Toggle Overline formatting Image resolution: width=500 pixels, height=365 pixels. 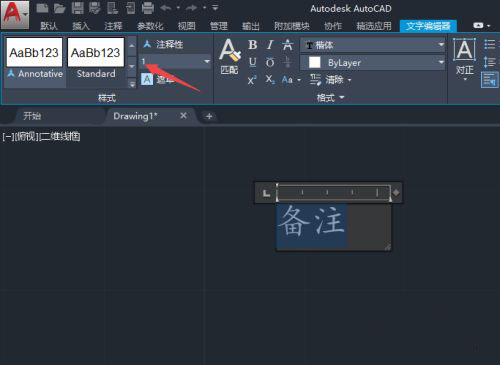pyautogui.click(x=270, y=62)
